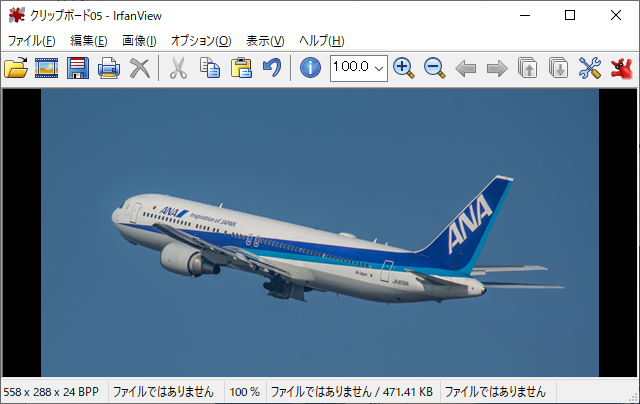
Task: Copy the image using the copy icon
Action: tap(210, 68)
